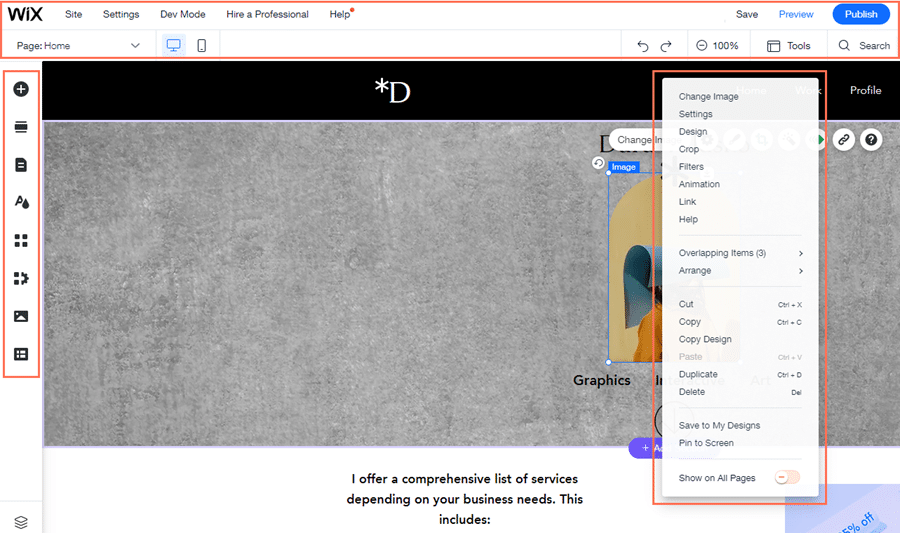Screen dimensions: 900x533
Task: Click the Redo arrow
Action: tap(666, 46)
